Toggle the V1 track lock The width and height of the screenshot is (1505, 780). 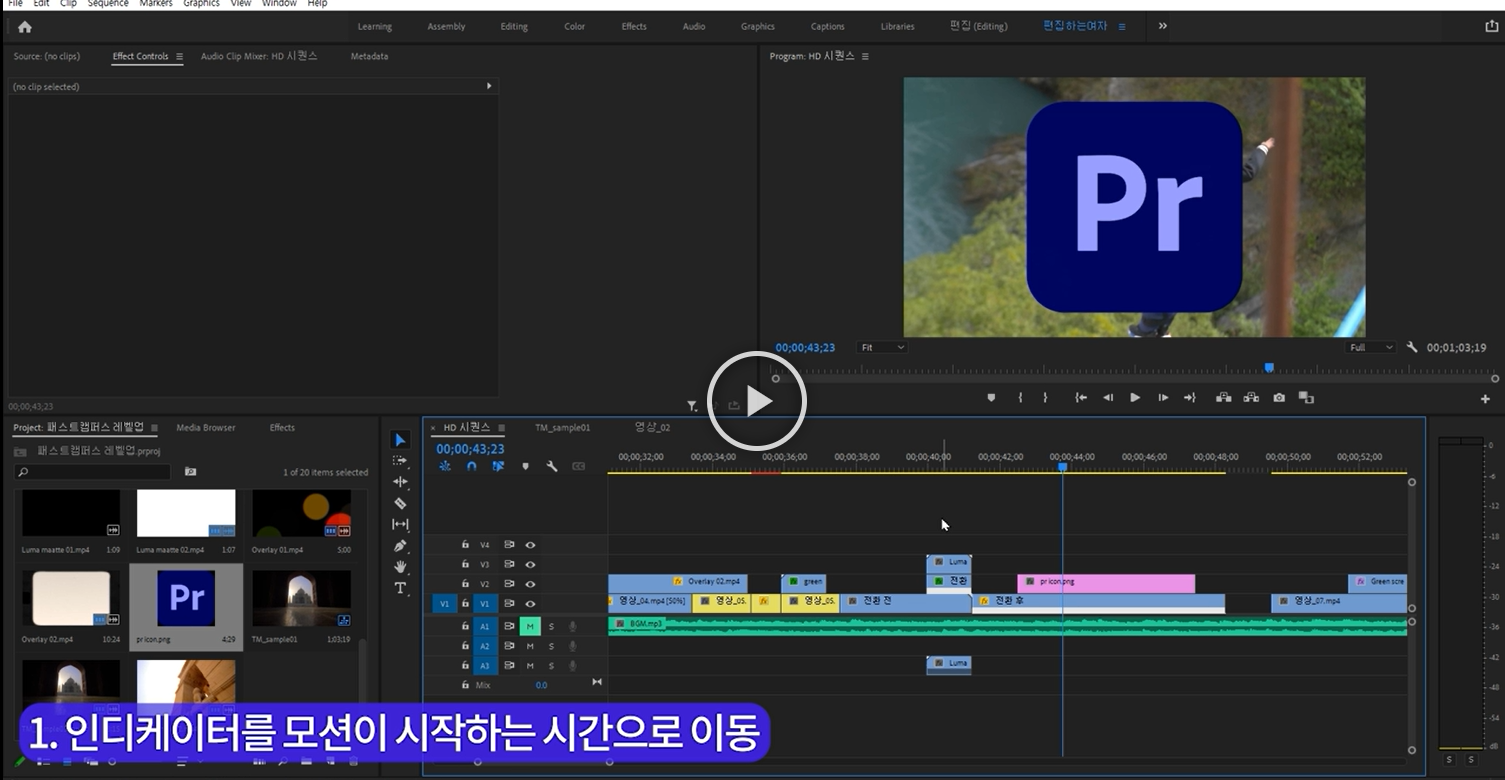click(465, 604)
